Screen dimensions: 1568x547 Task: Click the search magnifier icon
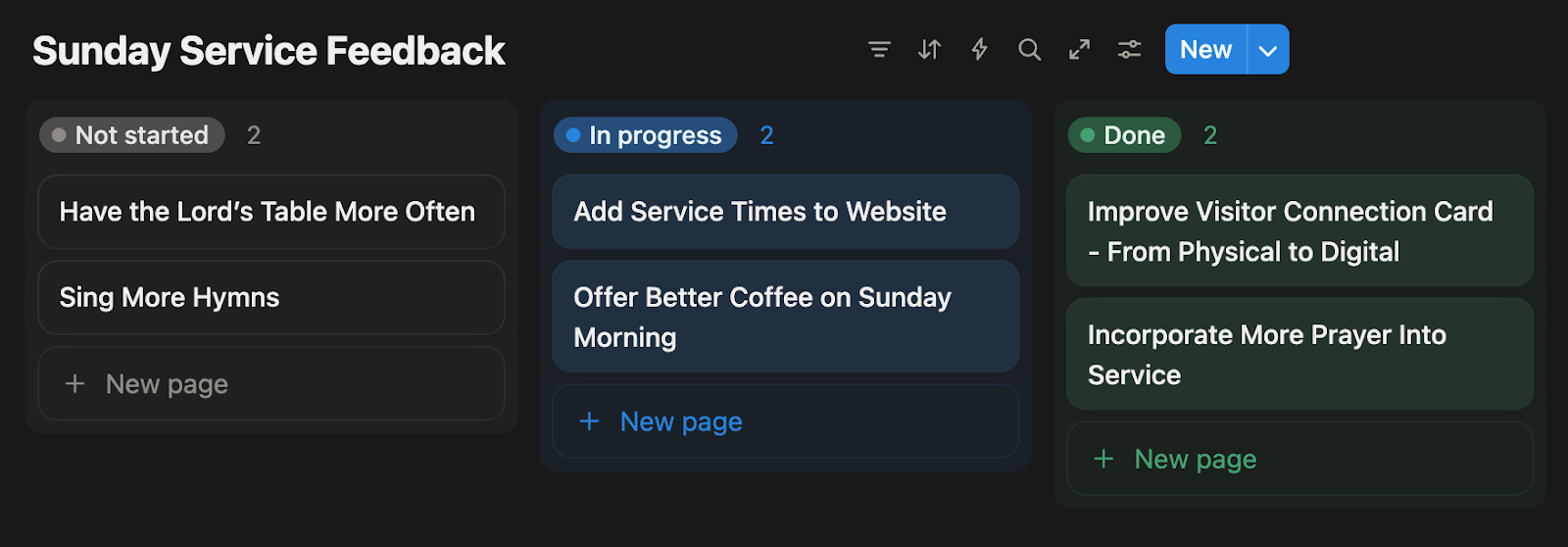(1029, 49)
